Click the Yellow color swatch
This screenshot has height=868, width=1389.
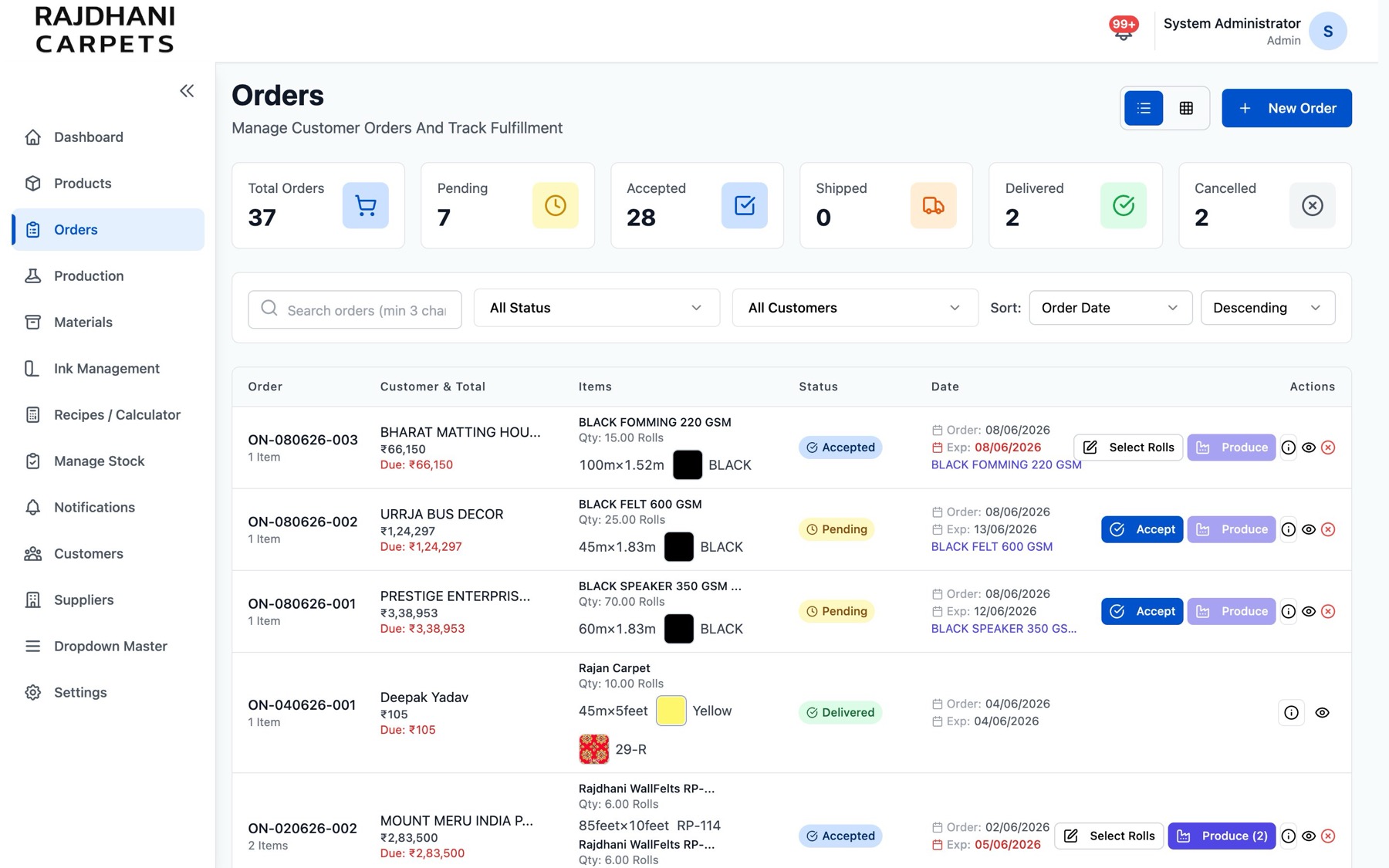point(671,711)
